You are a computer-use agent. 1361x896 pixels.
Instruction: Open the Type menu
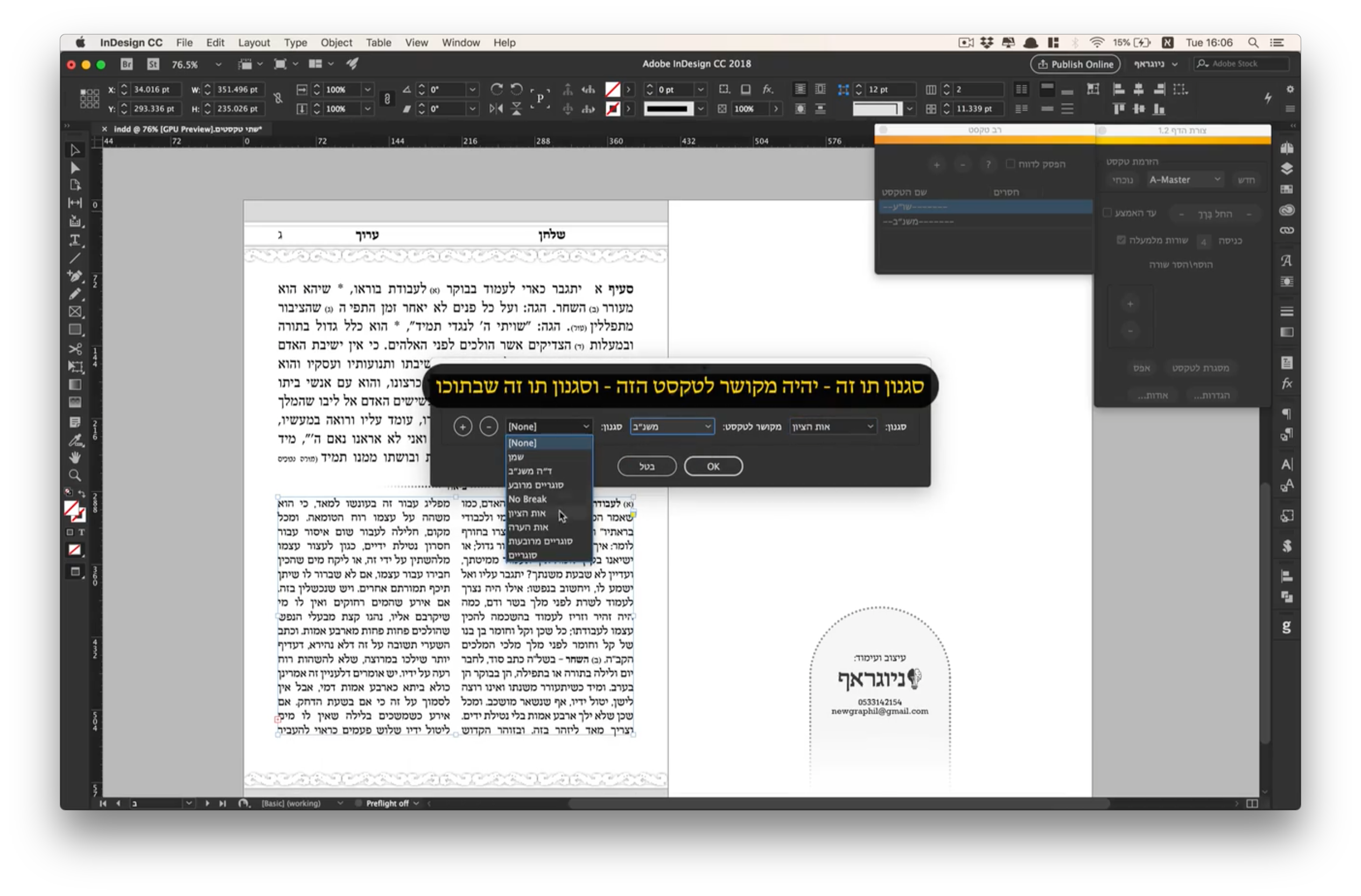[296, 43]
